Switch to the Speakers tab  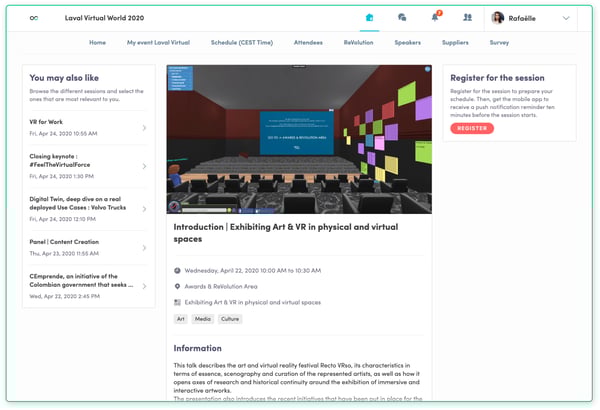pos(408,42)
